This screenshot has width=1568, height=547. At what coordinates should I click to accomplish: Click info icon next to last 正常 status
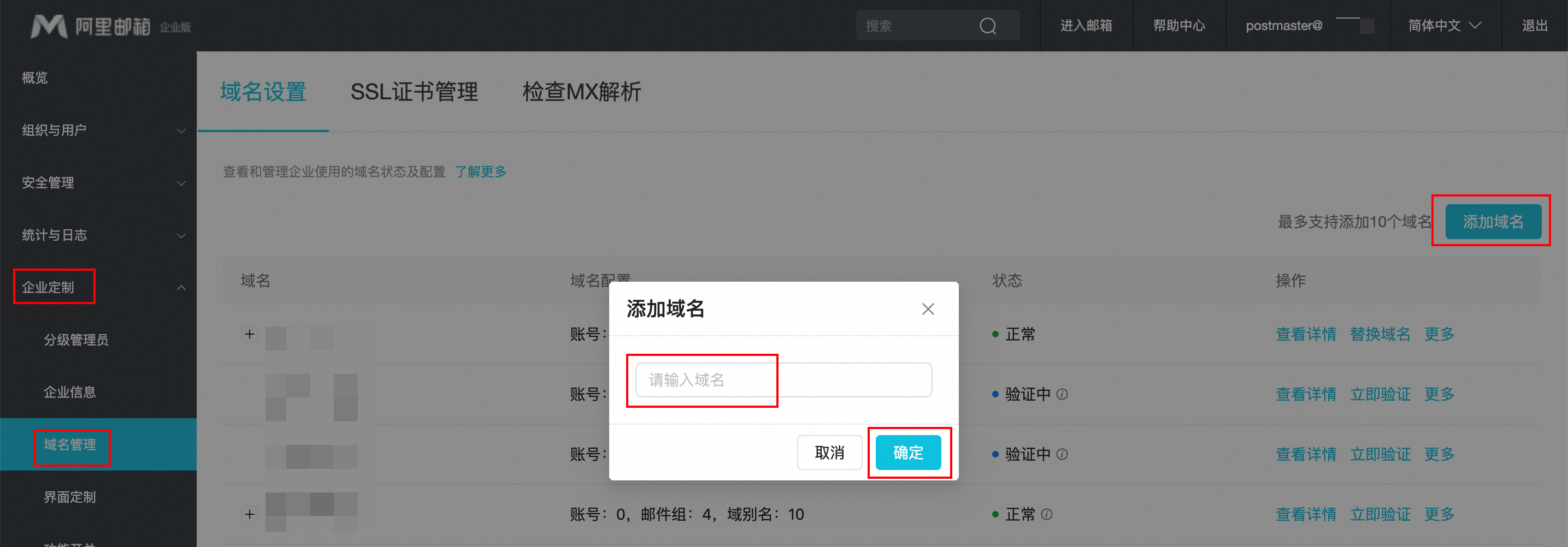1047,515
